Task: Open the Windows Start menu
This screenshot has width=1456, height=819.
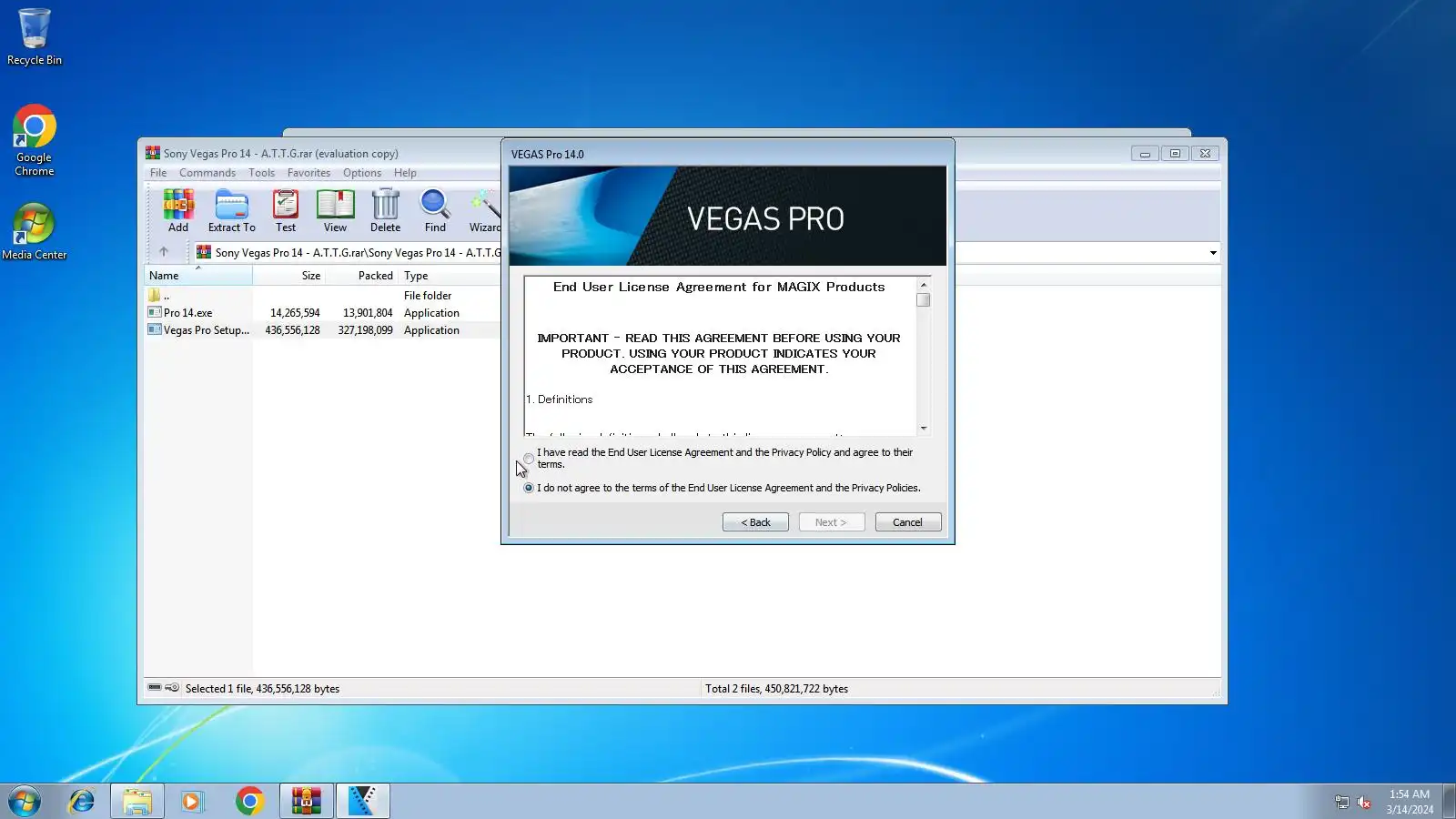Action: click(x=25, y=801)
